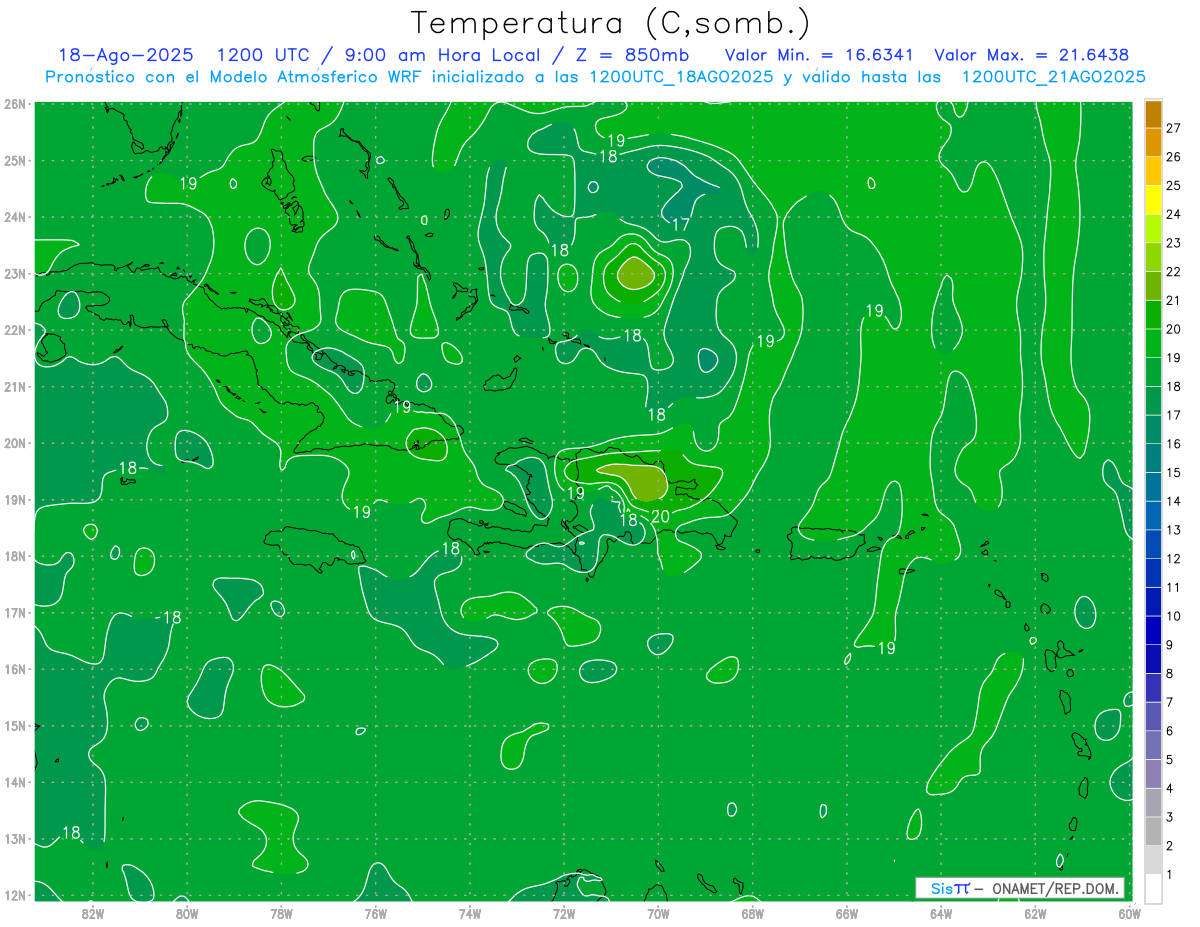Viewport: 1200px width, 927px height.
Task: Click the latitude label "21N"
Action: coord(15,386)
